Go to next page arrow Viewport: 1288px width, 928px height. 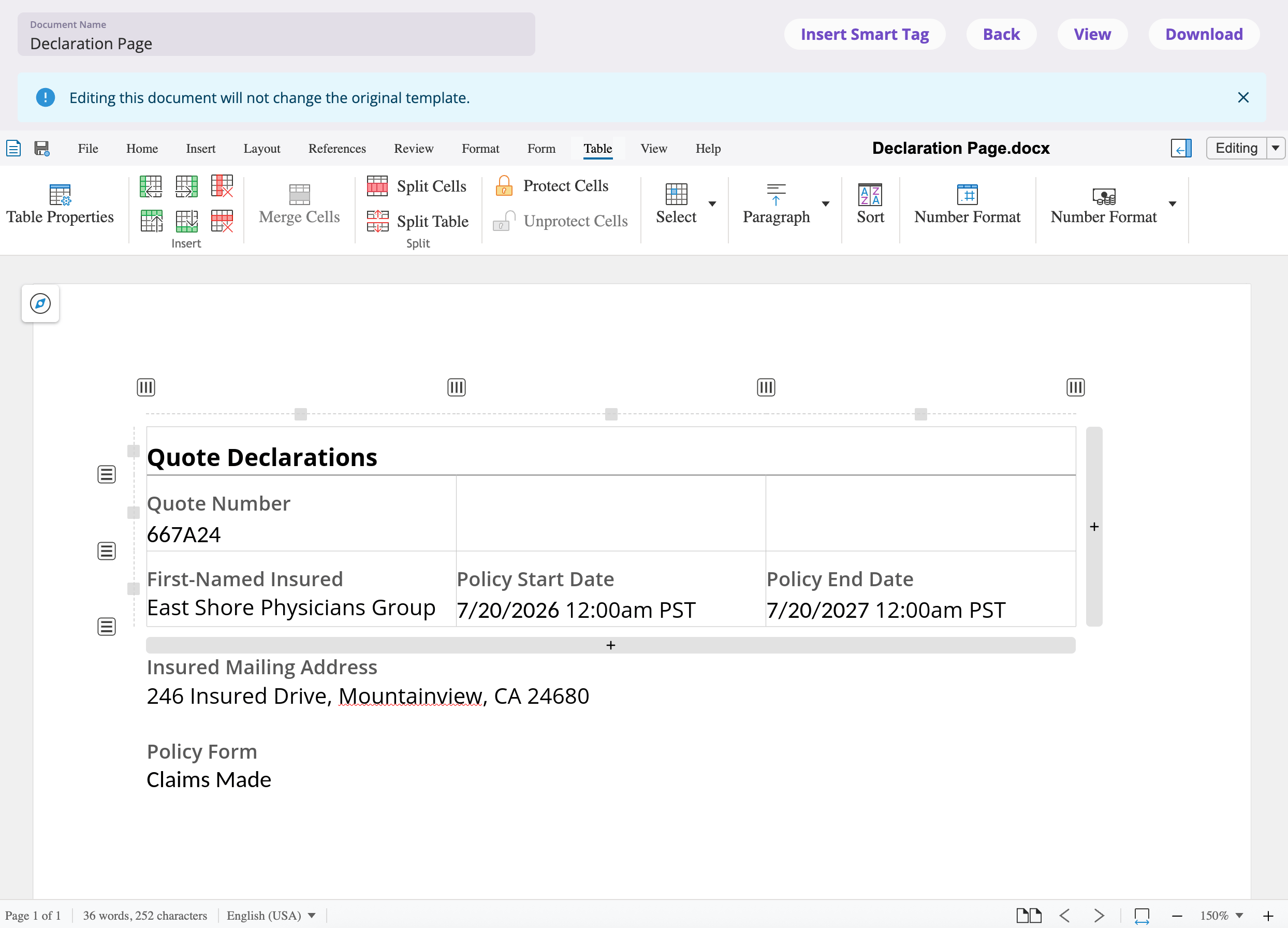[x=1099, y=916]
